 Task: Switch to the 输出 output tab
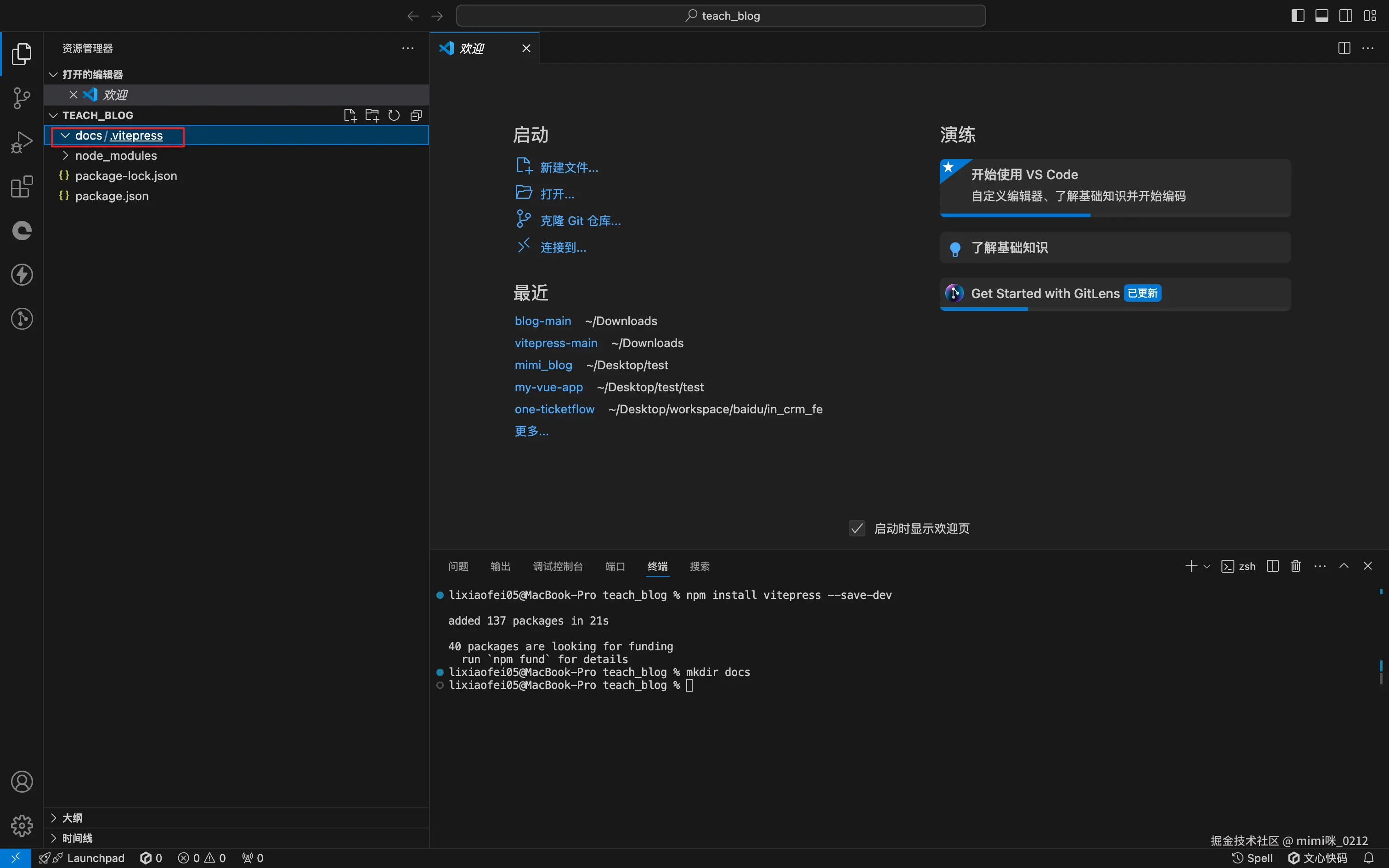coord(500,567)
